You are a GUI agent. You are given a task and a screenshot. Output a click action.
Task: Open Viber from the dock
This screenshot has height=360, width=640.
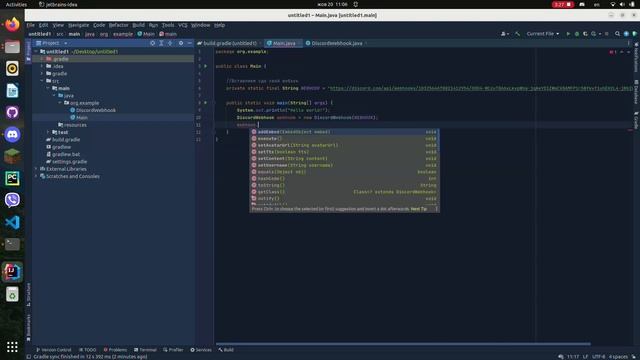tap(12, 200)
